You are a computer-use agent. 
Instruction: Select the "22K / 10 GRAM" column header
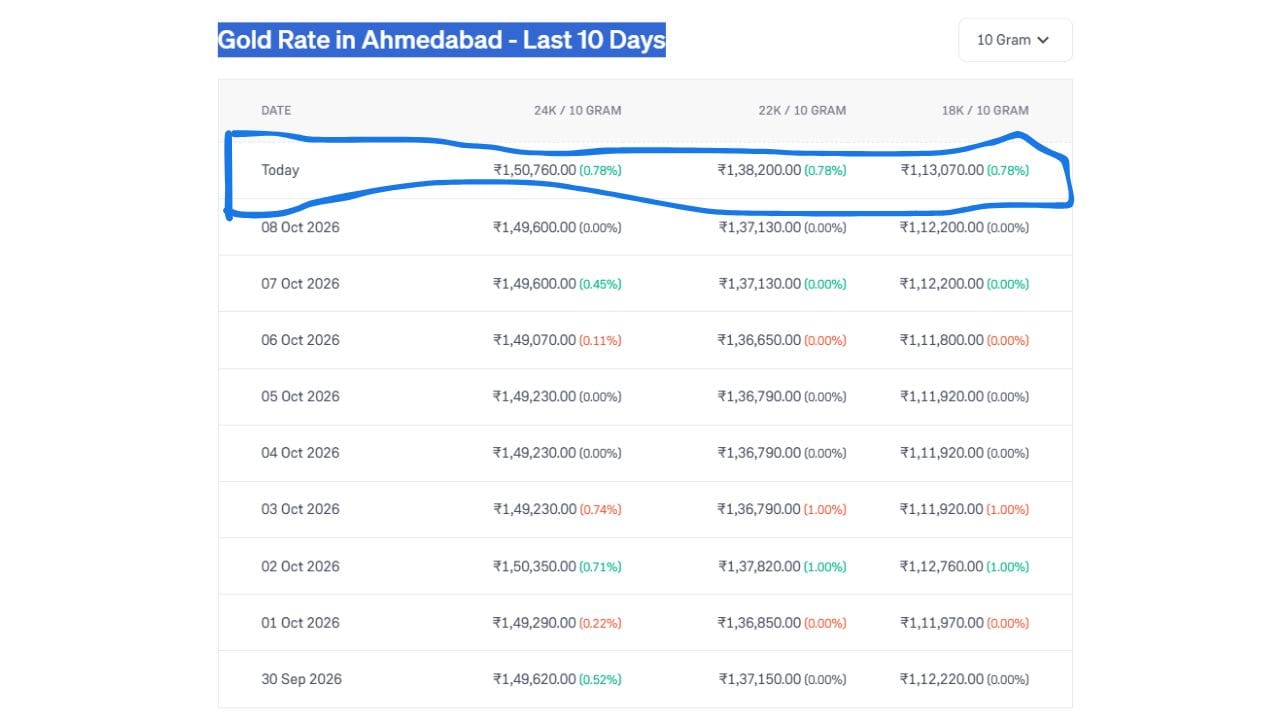[x=802, y=110]
